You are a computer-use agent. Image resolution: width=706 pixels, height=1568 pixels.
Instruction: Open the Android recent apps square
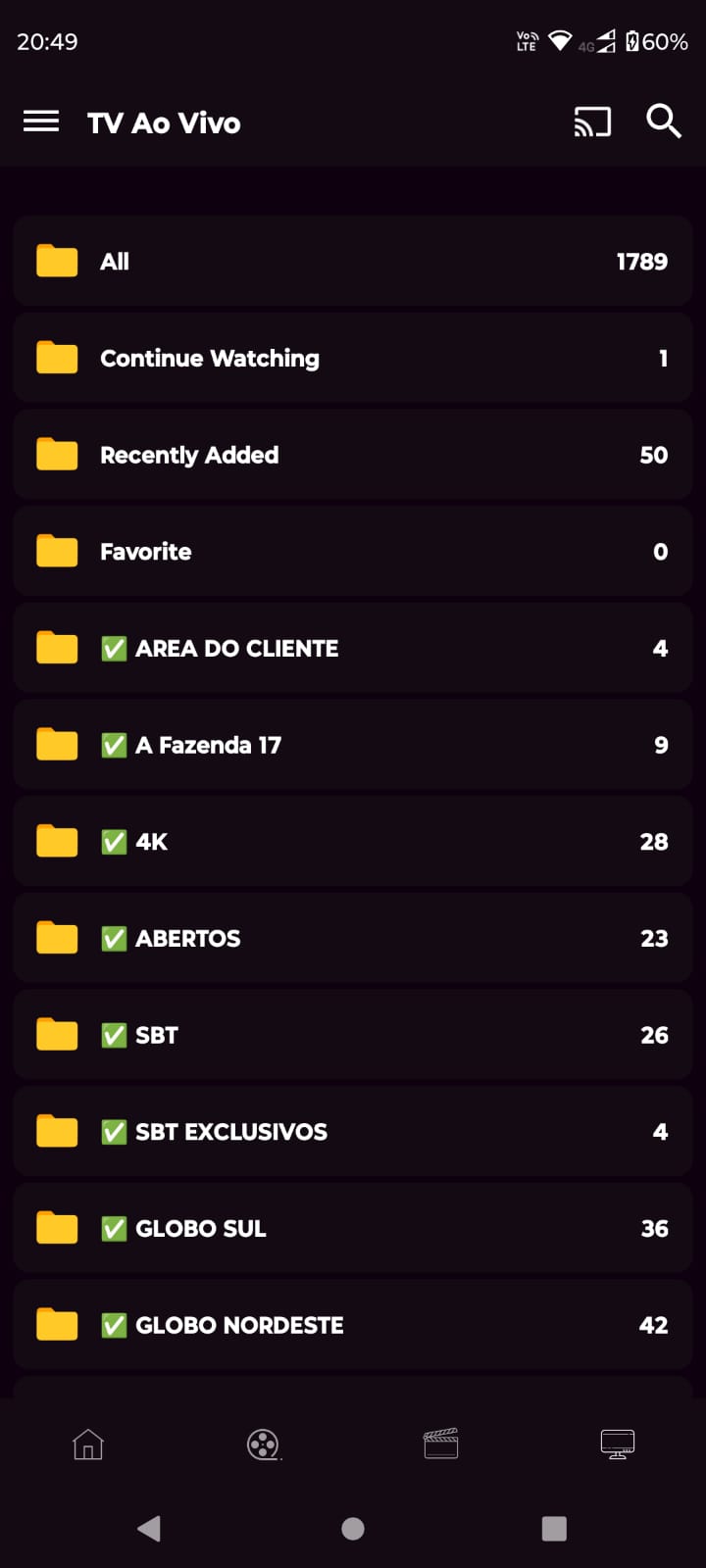(x=554, y=1529)
